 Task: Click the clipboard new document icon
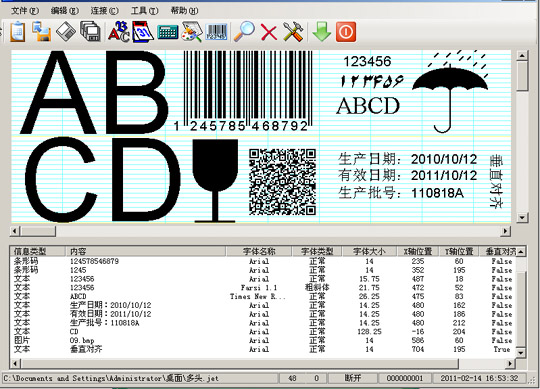(18, 32)
